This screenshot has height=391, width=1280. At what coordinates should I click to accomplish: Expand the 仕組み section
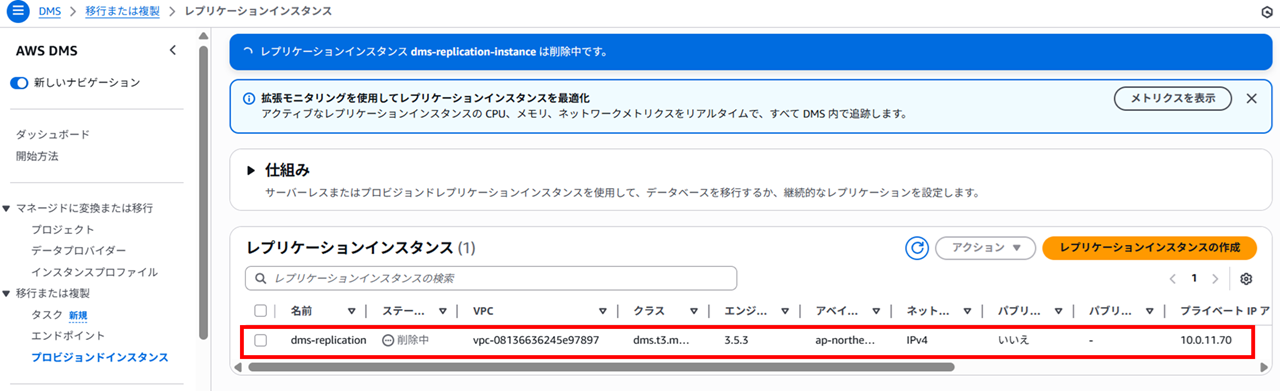pyautogui.click(x=252, y=170)
